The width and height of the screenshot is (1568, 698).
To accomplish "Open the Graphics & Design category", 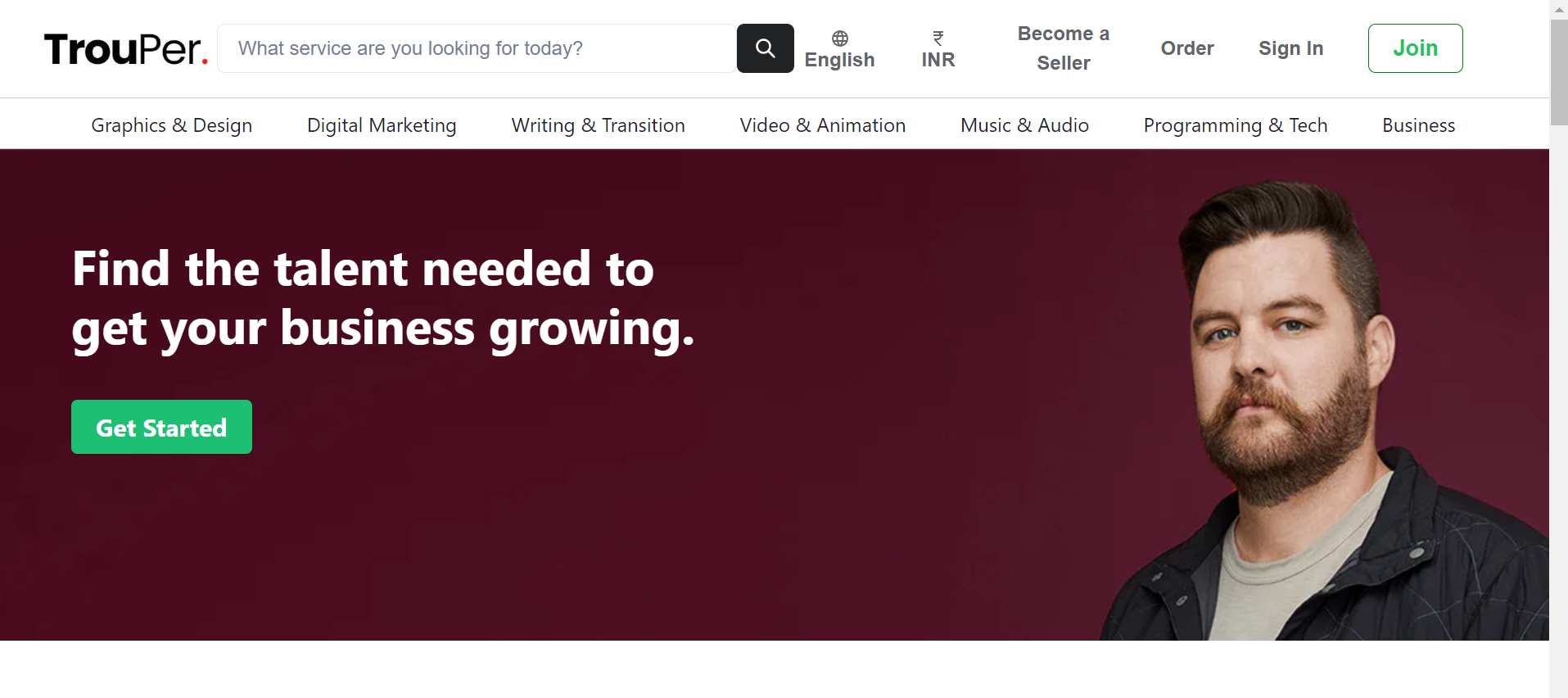I will pos(171,125).
